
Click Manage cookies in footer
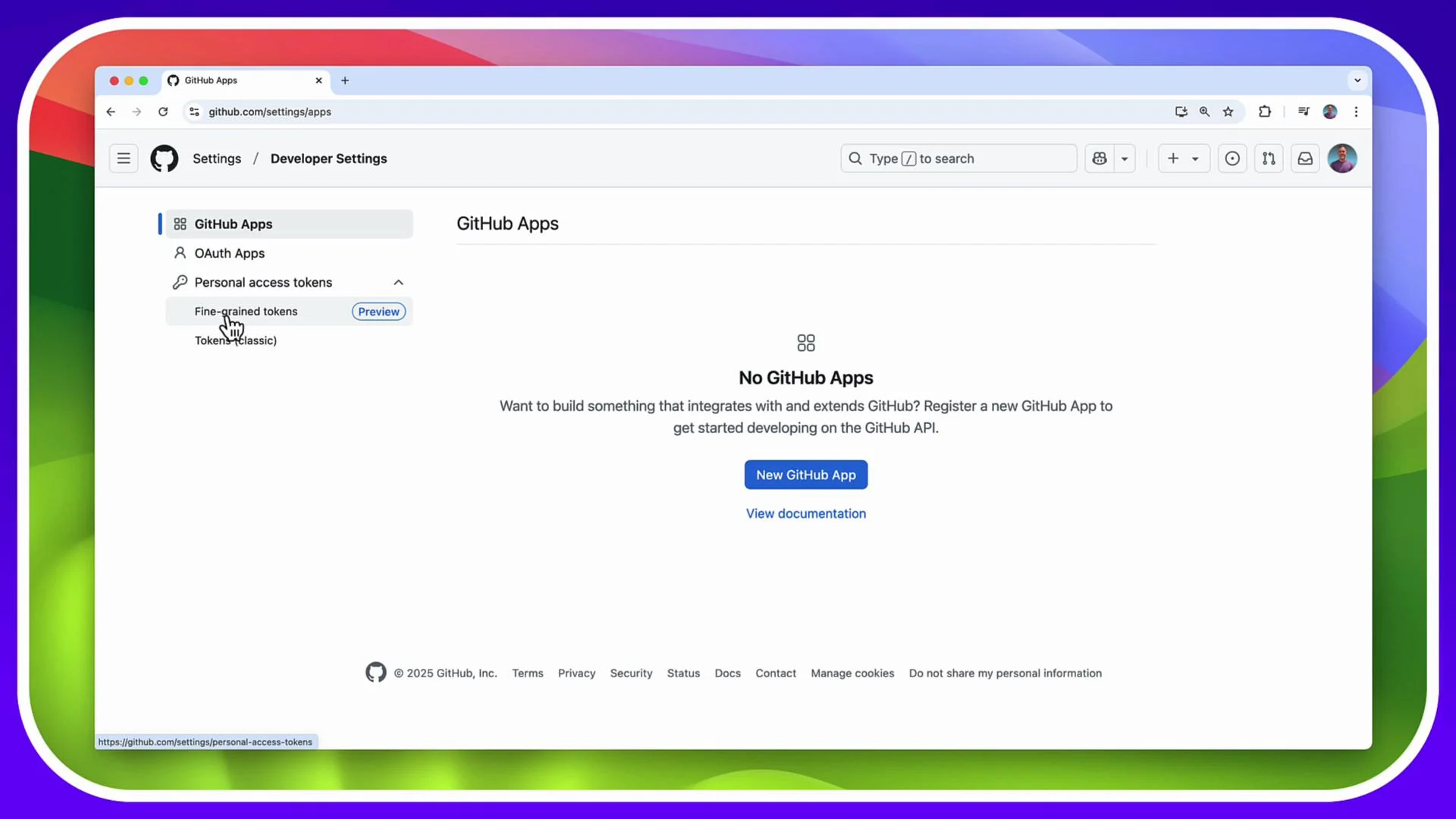(852, 673)
